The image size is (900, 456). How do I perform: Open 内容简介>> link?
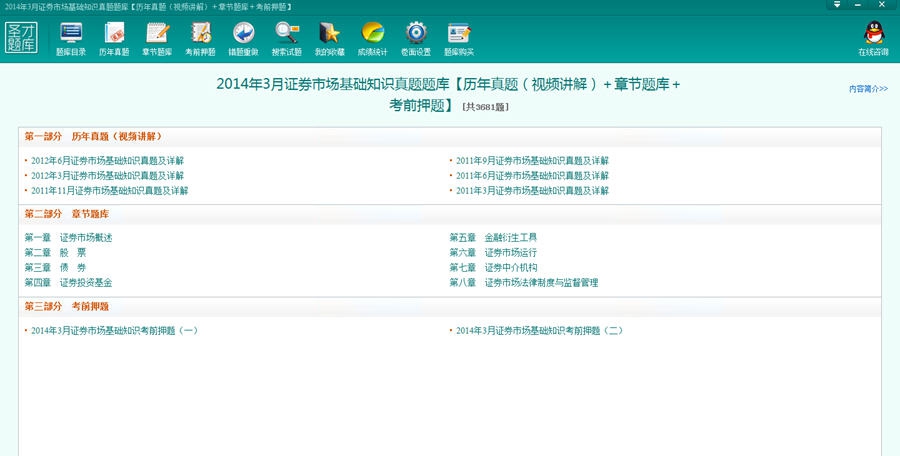click(x=868, y=89)
